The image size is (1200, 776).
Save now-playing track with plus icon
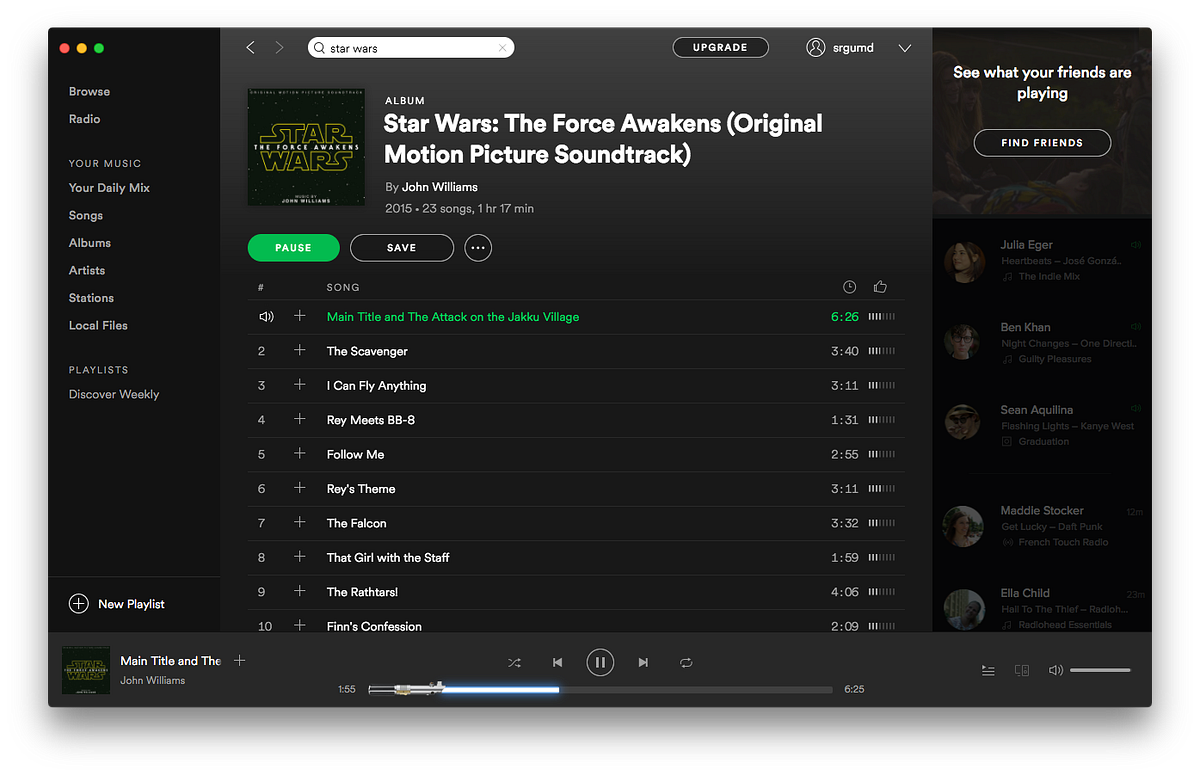pyautogui.click(x=239, y=660)
